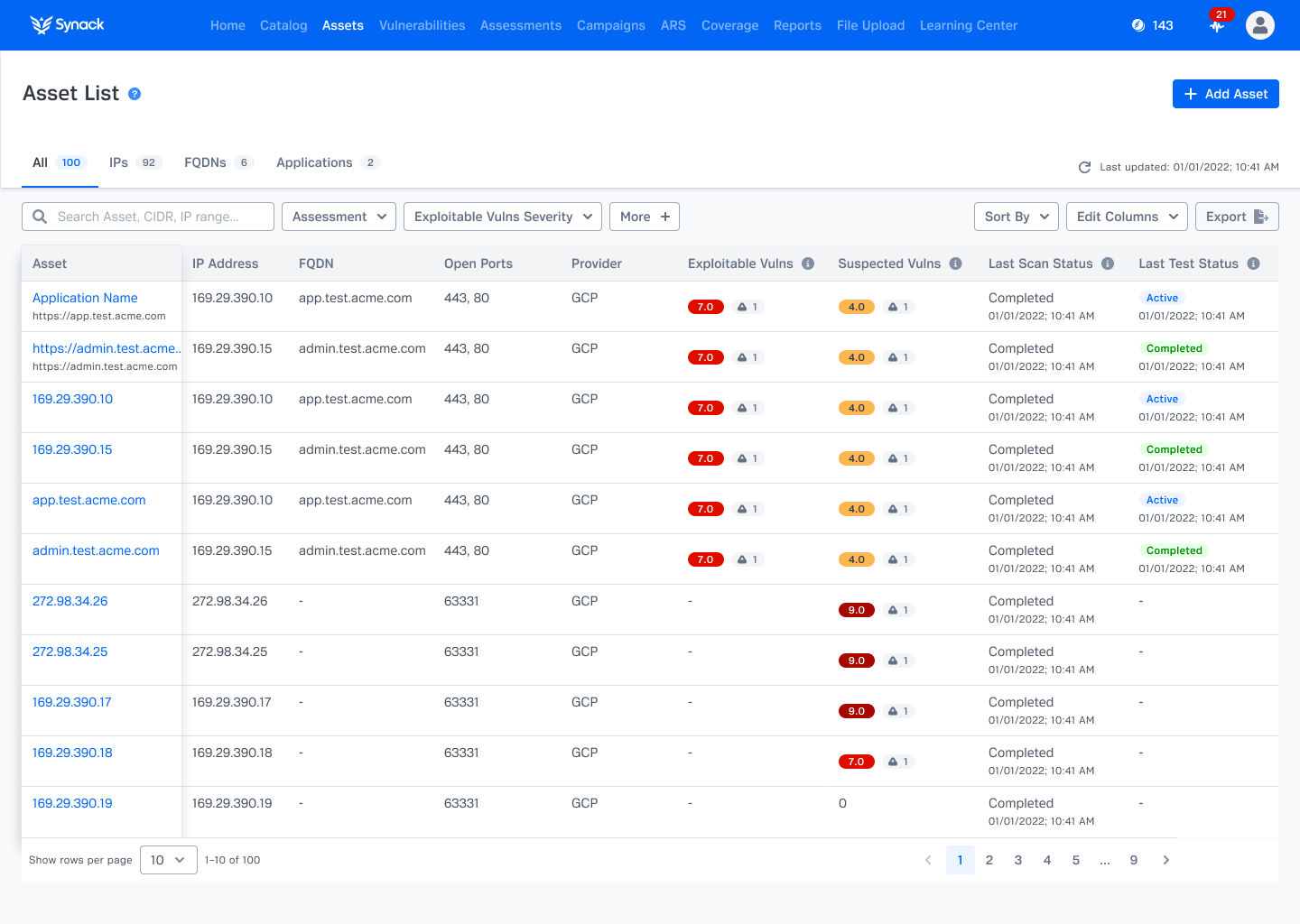Go to next page using right arrow

click(x=1165, y=860)
